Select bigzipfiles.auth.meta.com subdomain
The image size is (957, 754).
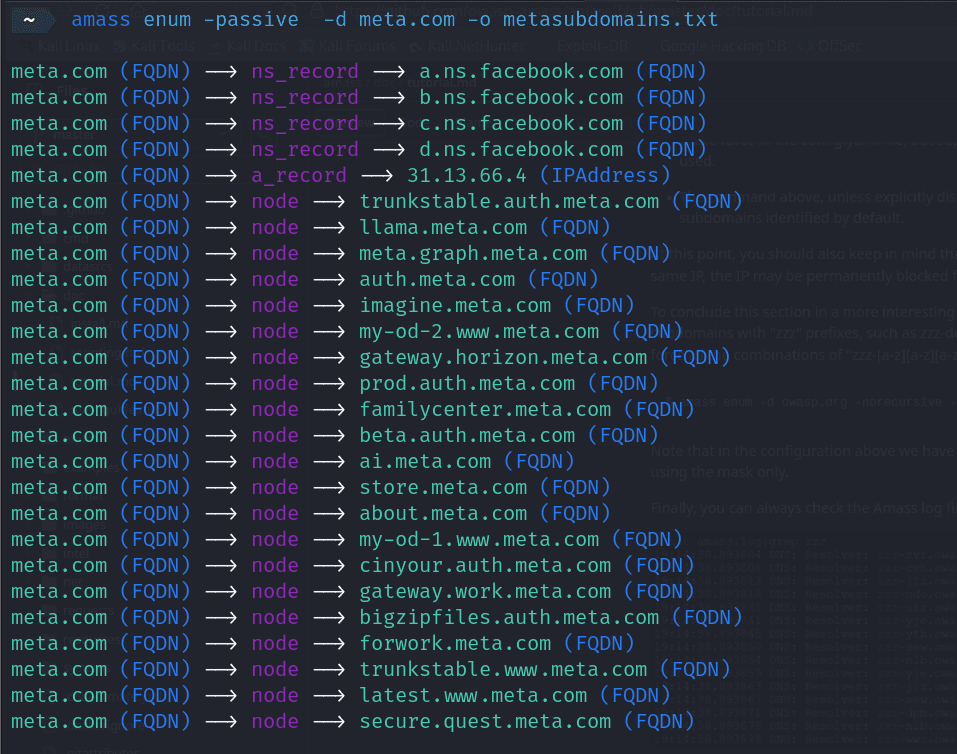(509, 618)
